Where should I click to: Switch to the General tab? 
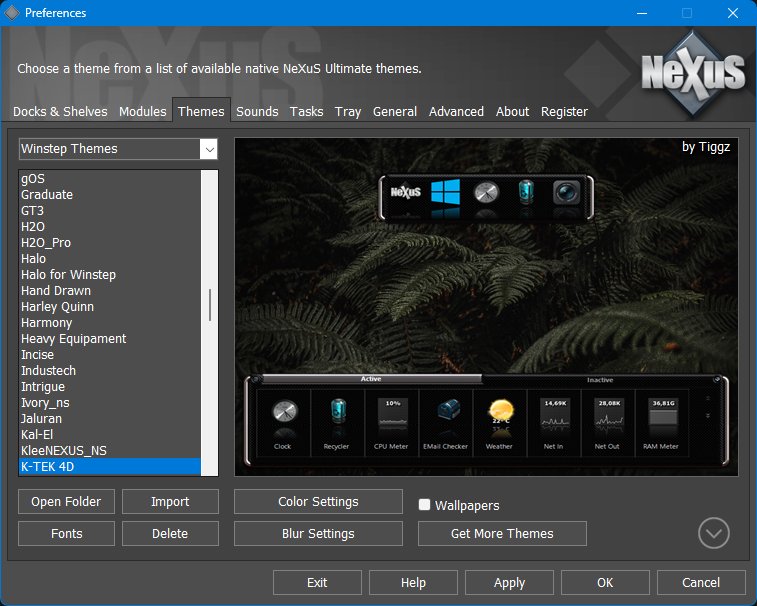coord(395,112)
